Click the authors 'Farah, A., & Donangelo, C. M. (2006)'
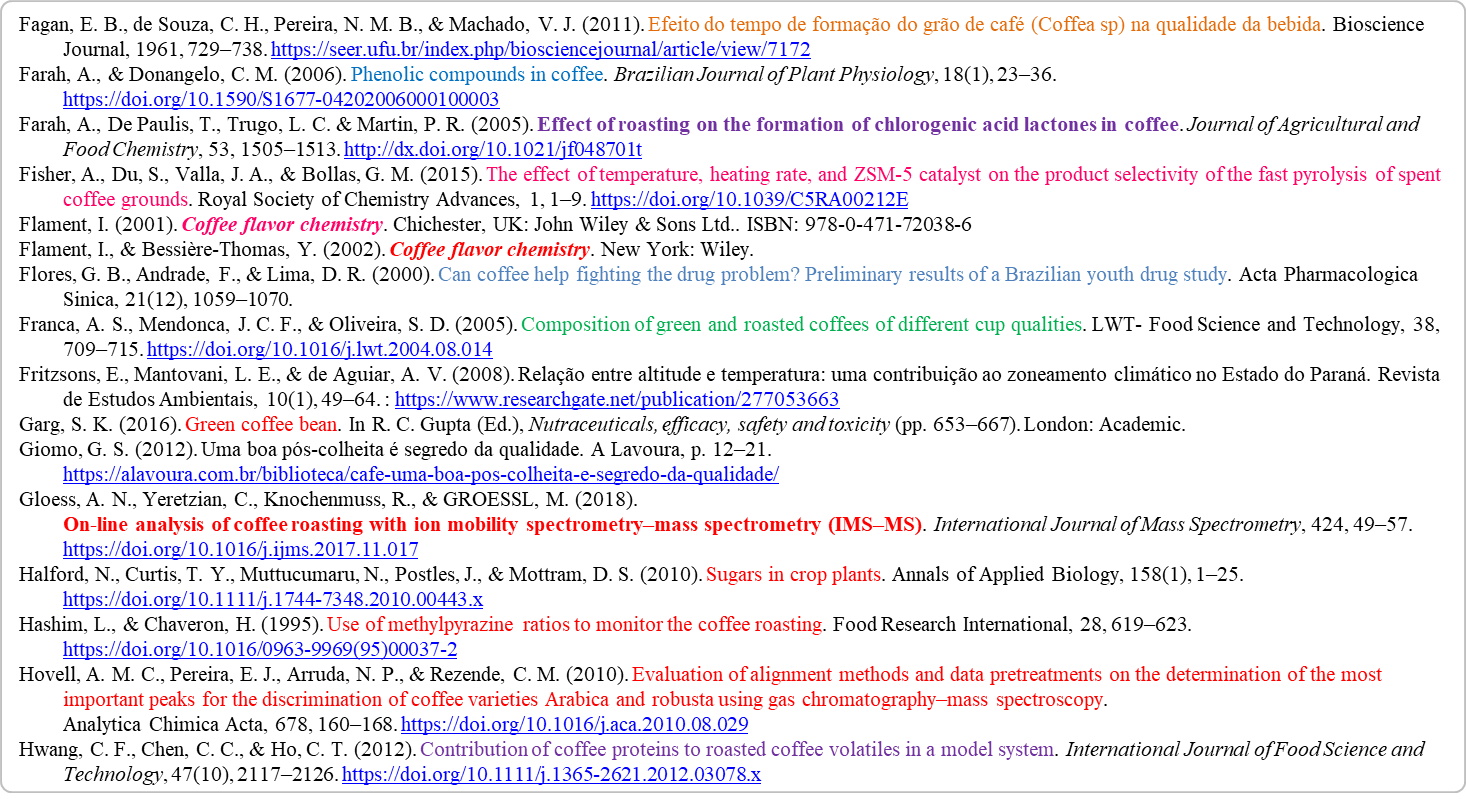1466x799 pixels. point(182,74)
